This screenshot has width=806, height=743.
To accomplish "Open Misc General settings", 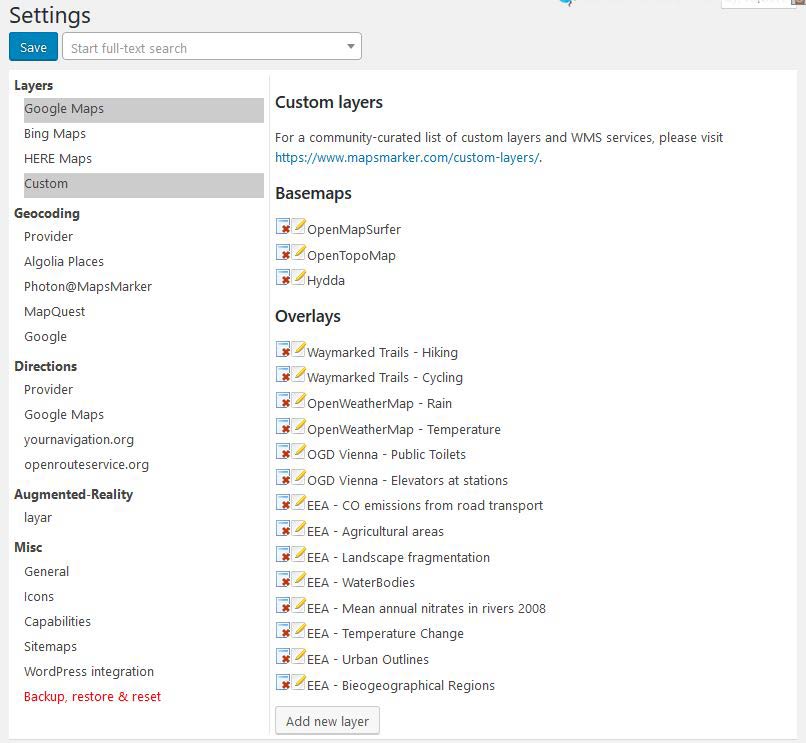I will click(x=46, y=571).
